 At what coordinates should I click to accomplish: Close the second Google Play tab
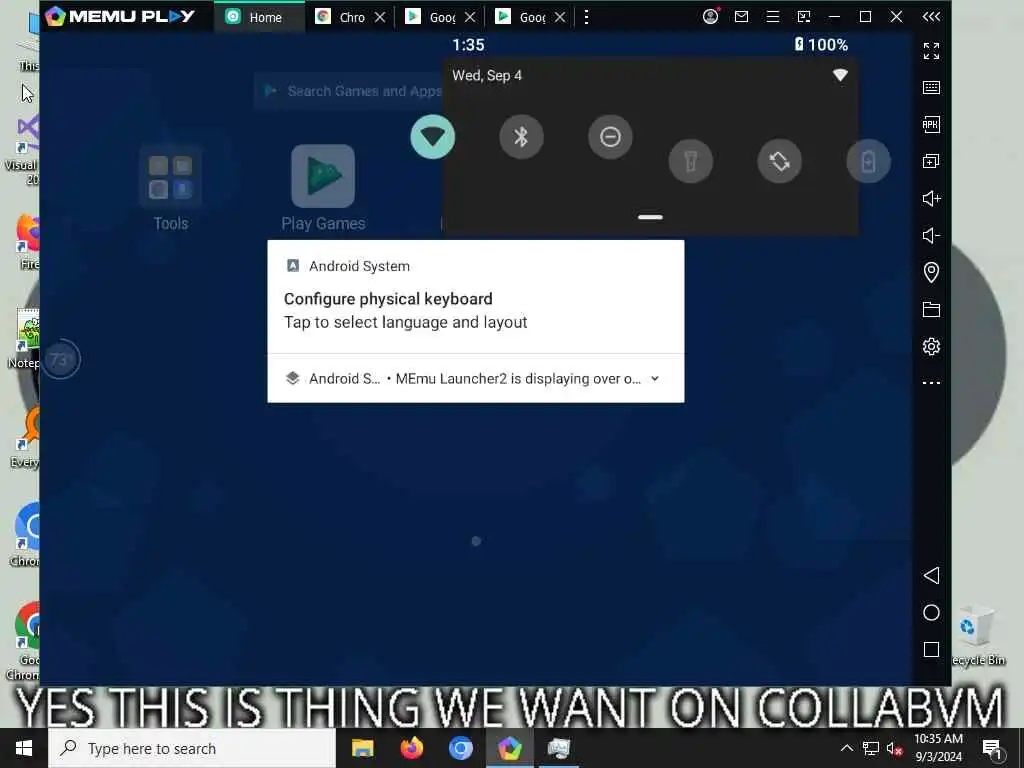[560, 18]
